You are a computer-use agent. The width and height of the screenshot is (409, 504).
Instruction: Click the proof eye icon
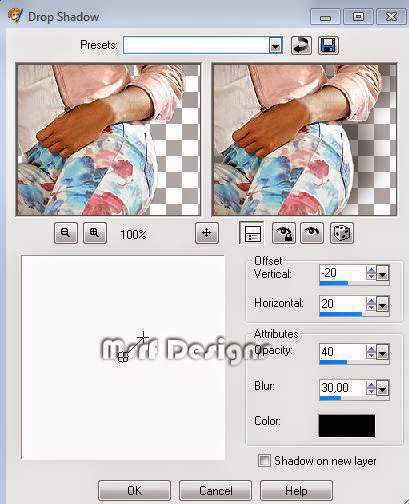coord(312,233)
